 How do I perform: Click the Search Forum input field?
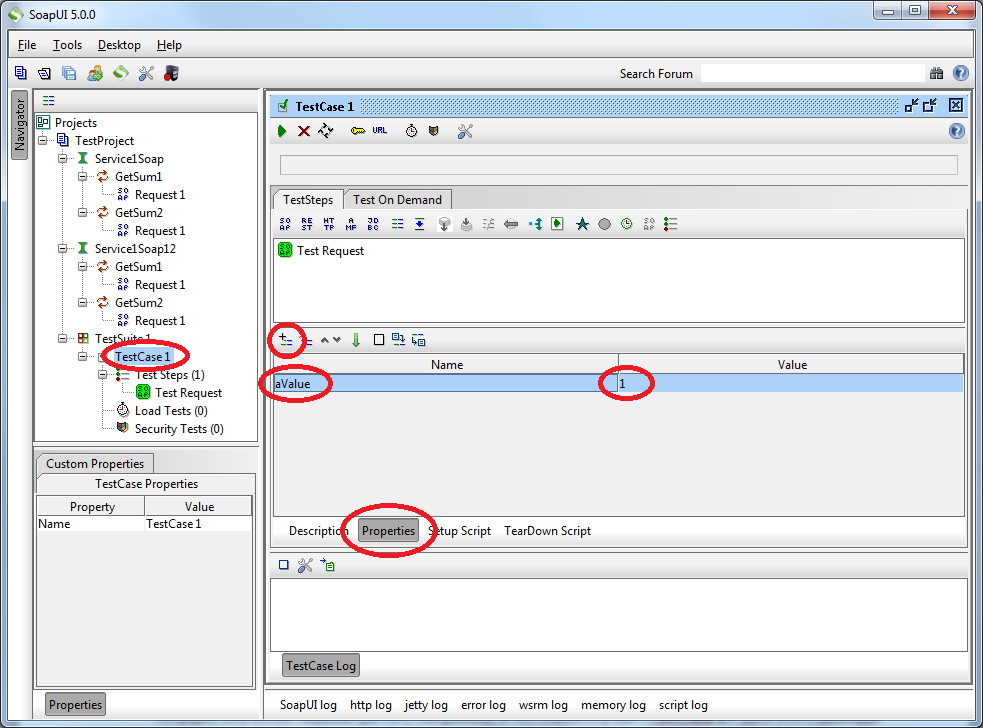point(812,73)
